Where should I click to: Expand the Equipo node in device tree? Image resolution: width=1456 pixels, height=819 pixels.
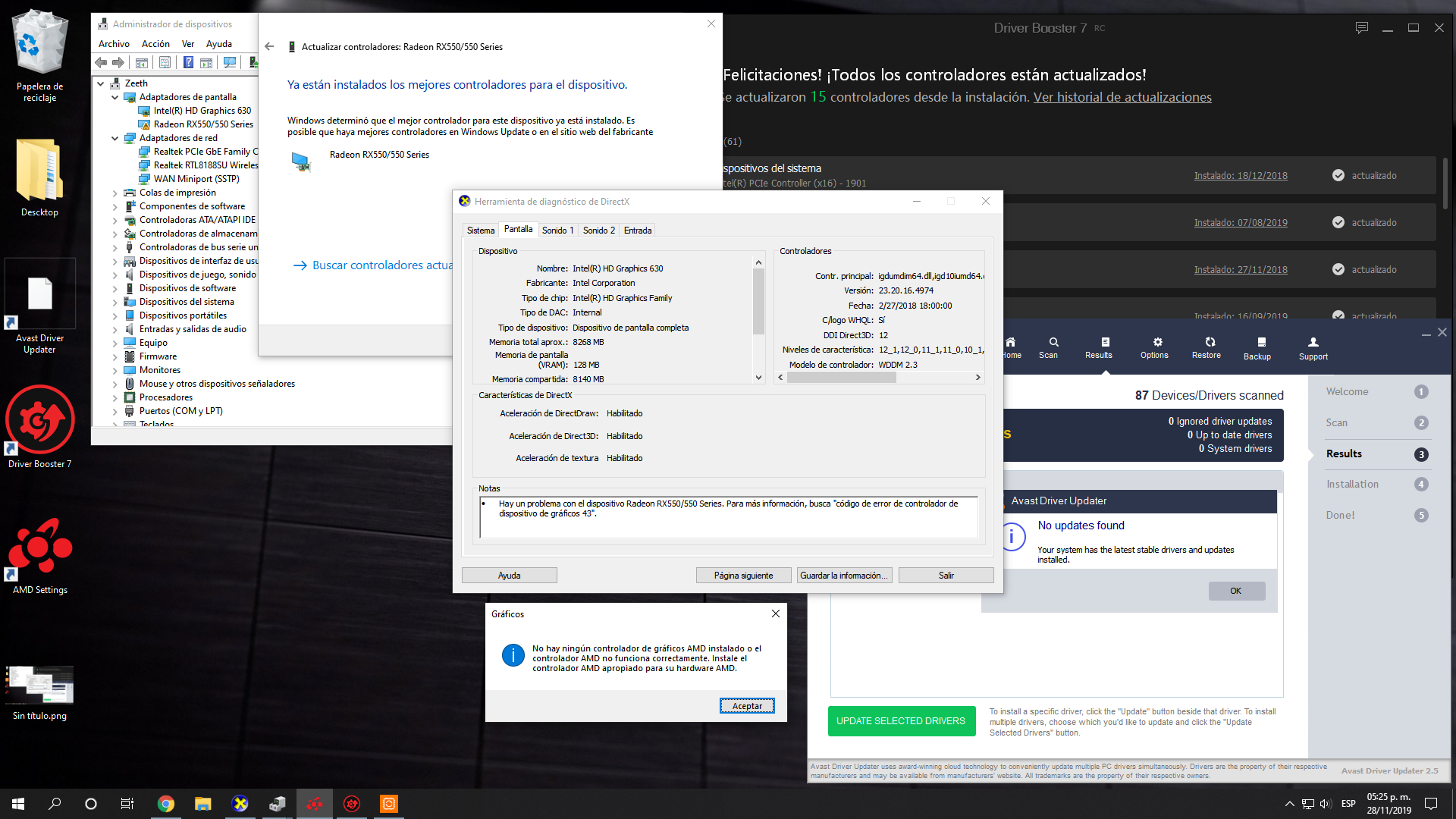click(x=115, y=344)
